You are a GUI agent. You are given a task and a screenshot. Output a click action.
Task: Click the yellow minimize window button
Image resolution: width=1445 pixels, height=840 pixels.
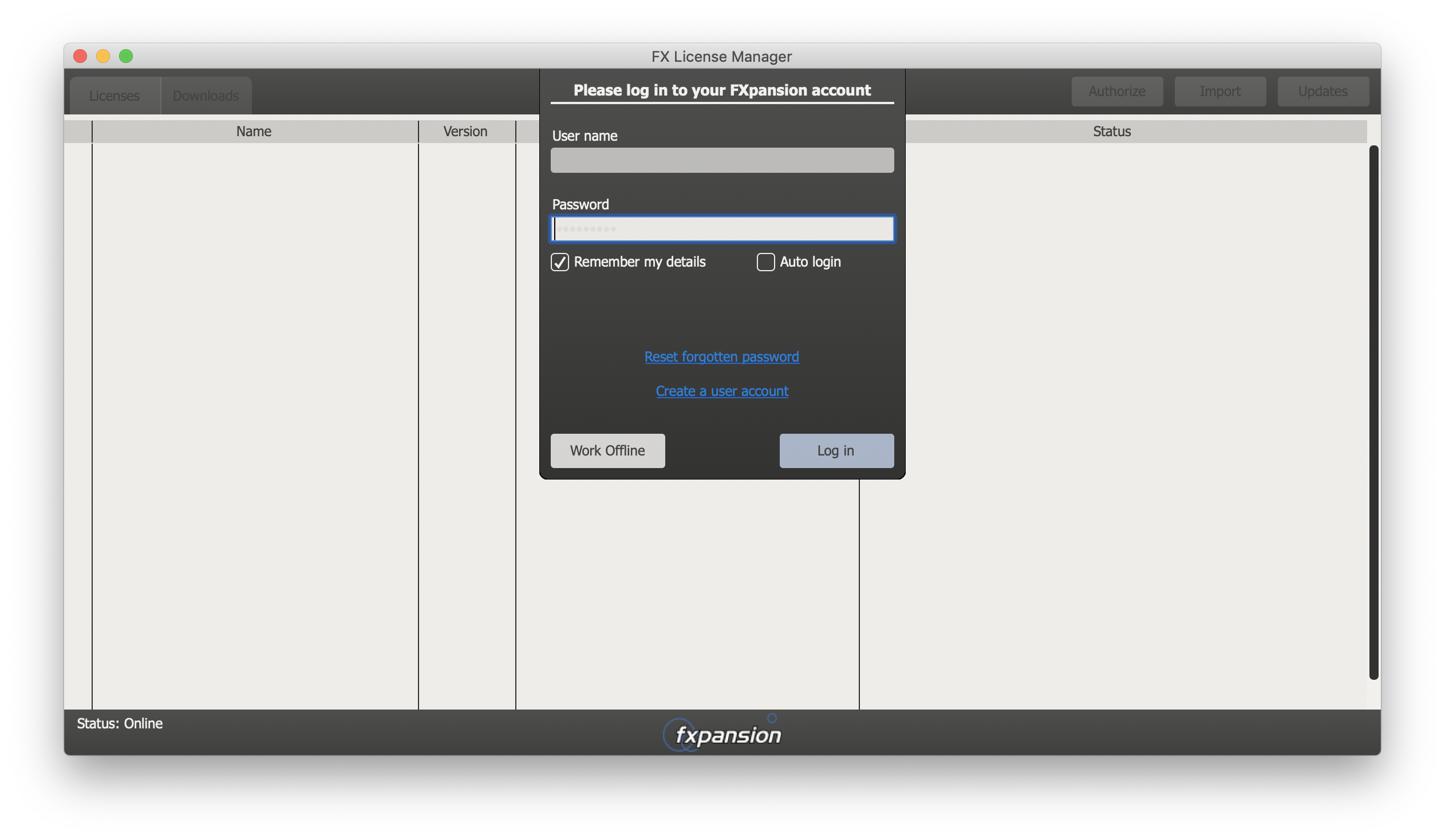click(103, 56)
